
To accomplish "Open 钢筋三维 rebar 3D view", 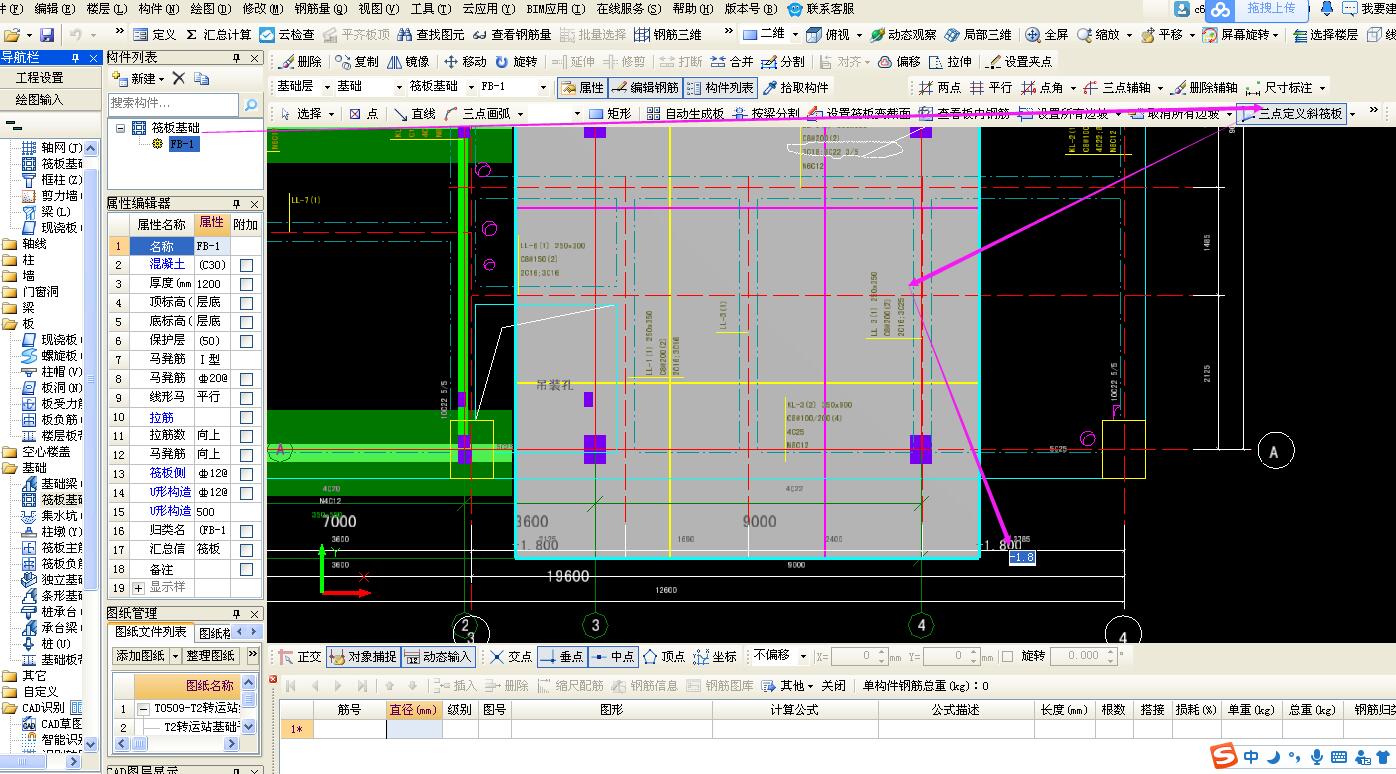I will tap(667, 34).
